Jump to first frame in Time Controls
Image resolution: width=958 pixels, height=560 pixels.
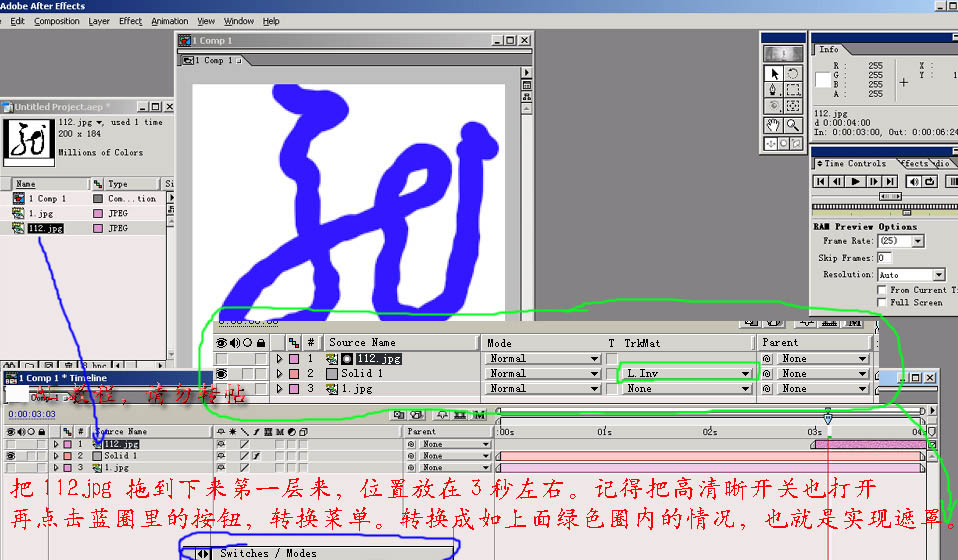[821, 181]
